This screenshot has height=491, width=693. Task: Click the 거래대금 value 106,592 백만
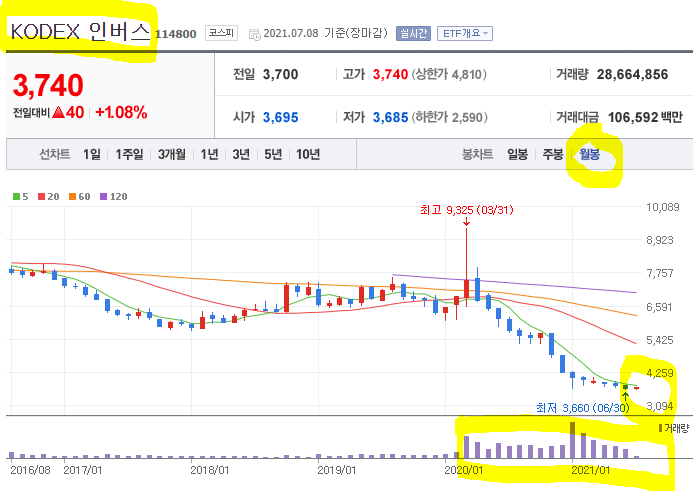pos(645,118)
